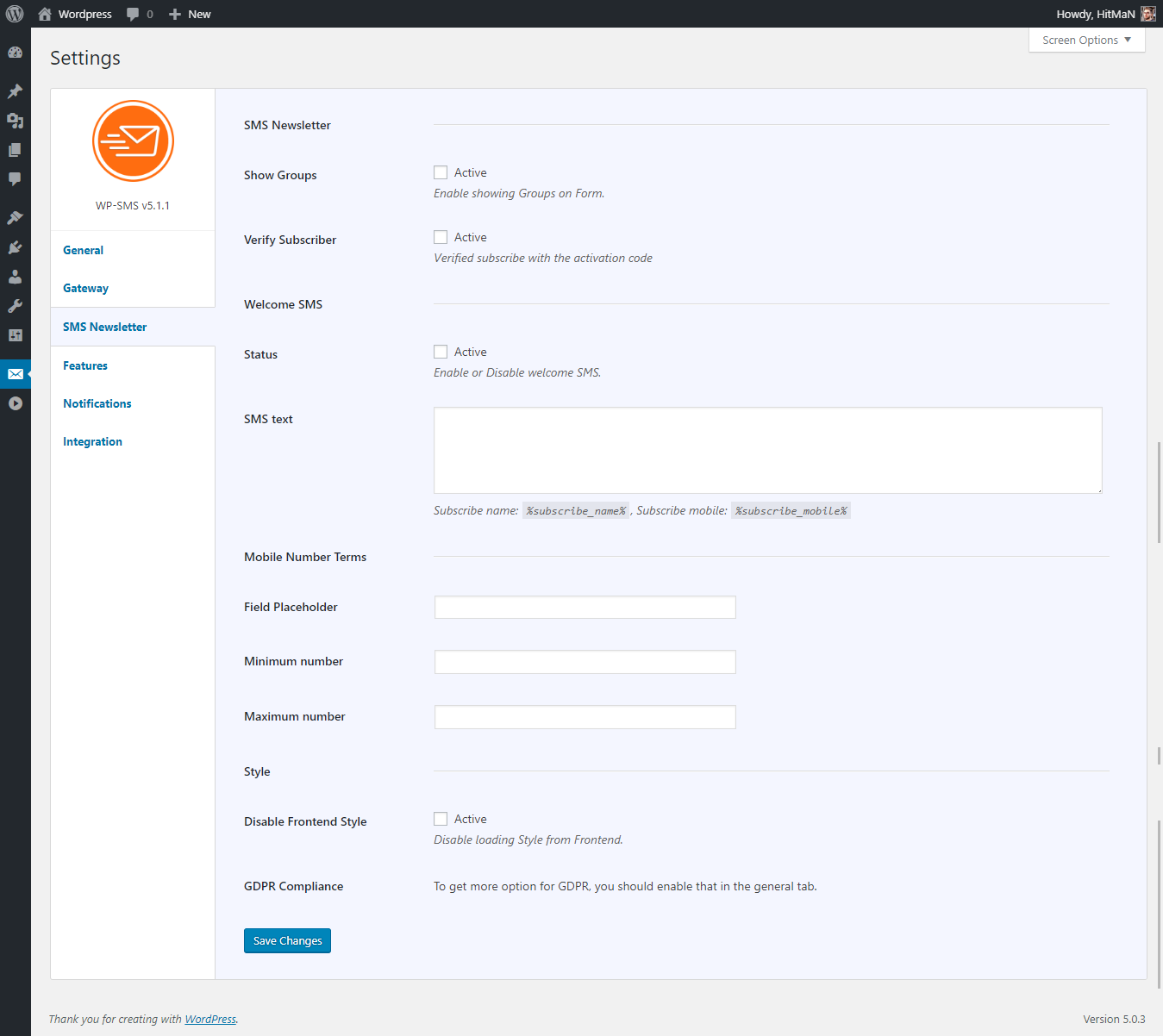This screenshot has height=1036, width=1163.
Task: Click the Field Placeholder input box
Action: tap(585, 607)
